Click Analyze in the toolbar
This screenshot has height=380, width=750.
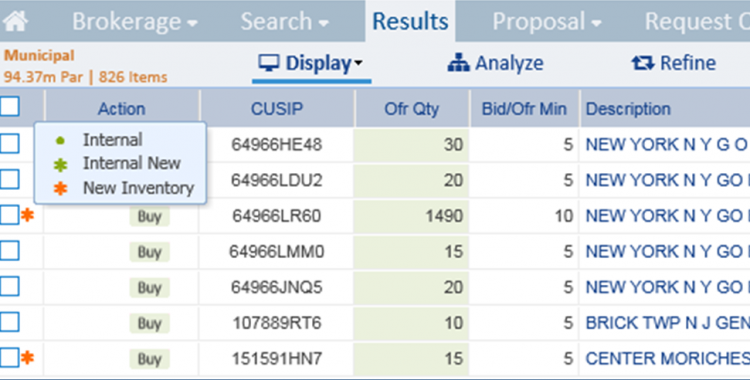(x=496, y=63)
